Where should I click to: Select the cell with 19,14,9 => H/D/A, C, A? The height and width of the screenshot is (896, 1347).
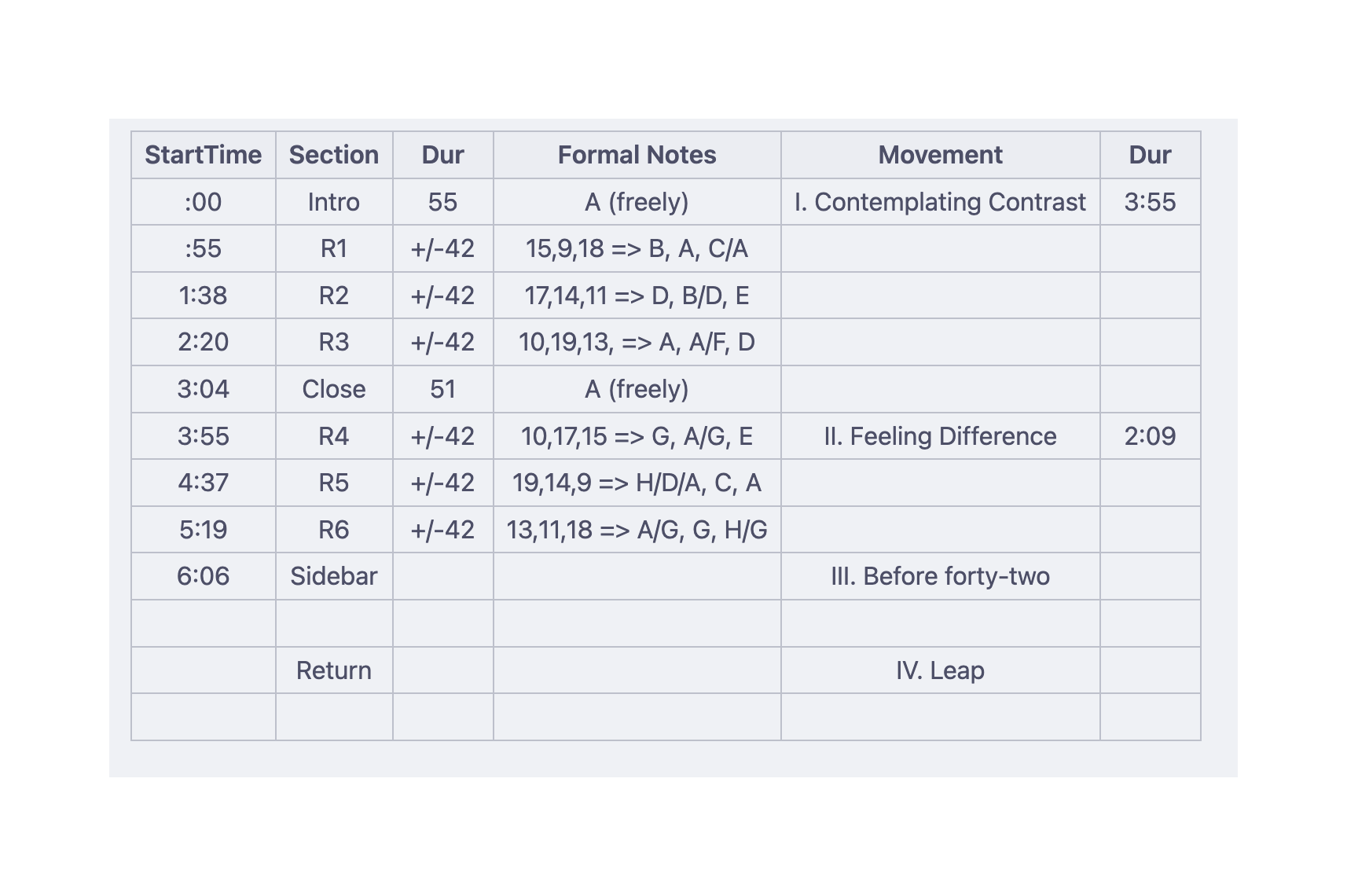[637, 483]
